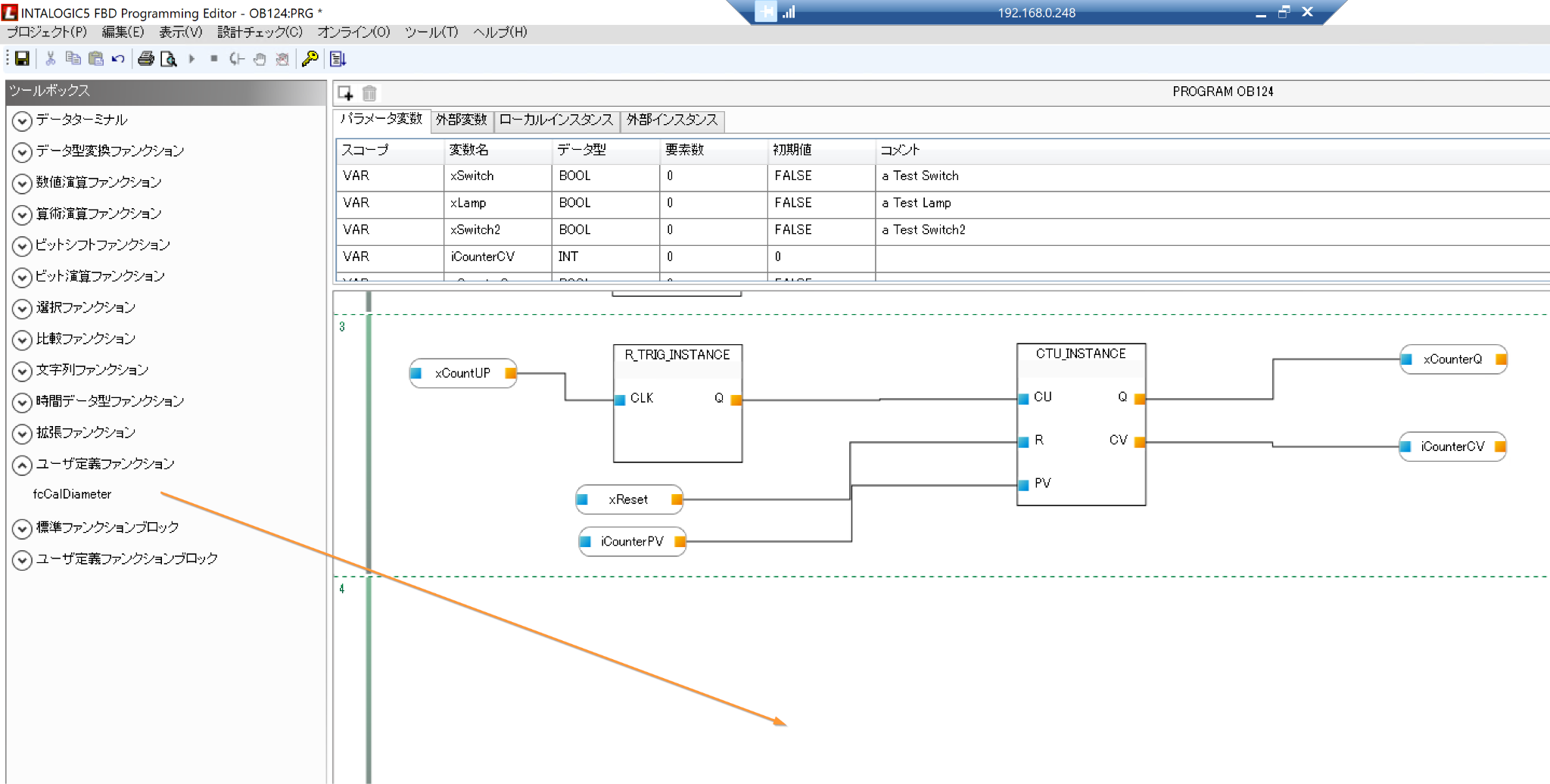The image size is (1550, 784).
Task: Select the CTU_INSTANCE block header
Action: point(1080,354)
